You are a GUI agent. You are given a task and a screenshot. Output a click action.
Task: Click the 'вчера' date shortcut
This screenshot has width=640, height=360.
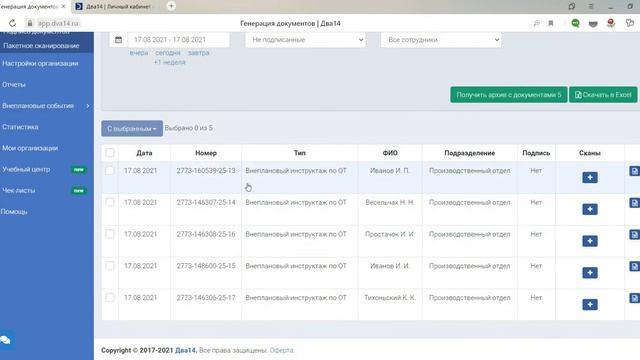[x=139, y=53]
